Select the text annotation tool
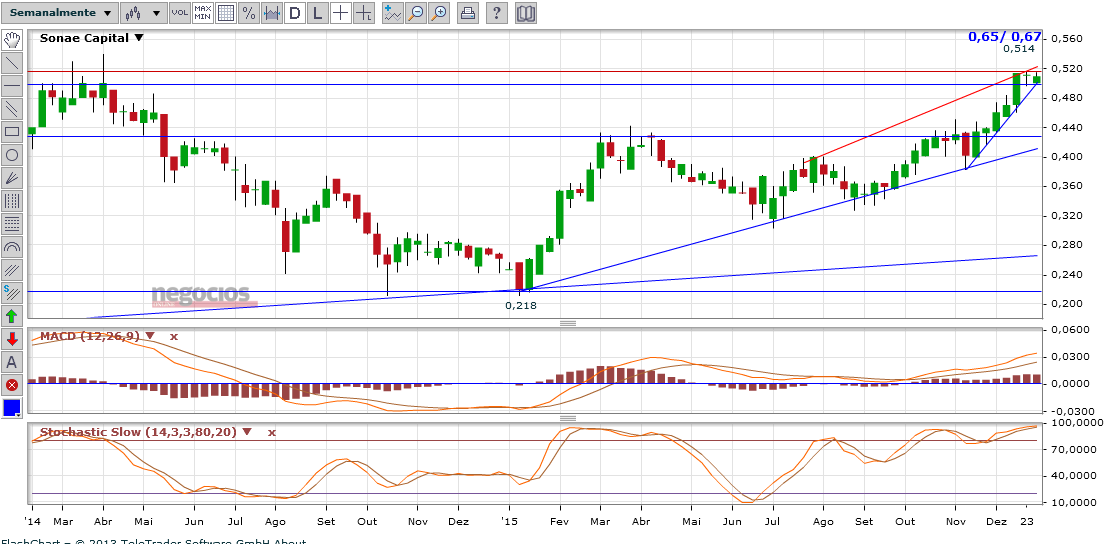1115x544 pixels. pyautogui.click(x=12, y=362)
